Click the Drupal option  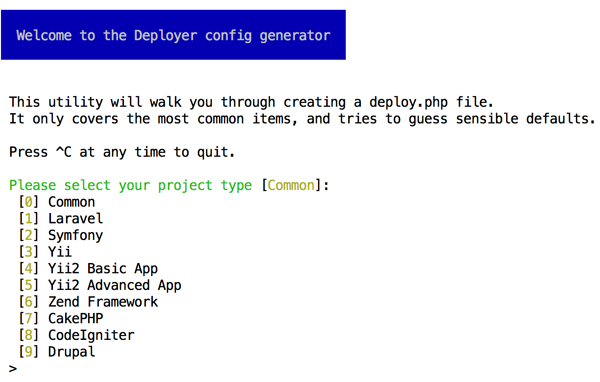click(x=71, y=352)
